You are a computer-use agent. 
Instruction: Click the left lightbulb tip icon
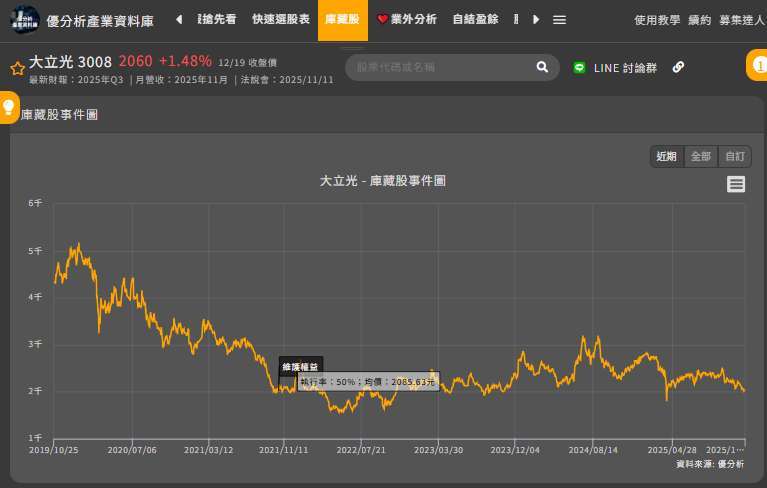coord(8,105)
